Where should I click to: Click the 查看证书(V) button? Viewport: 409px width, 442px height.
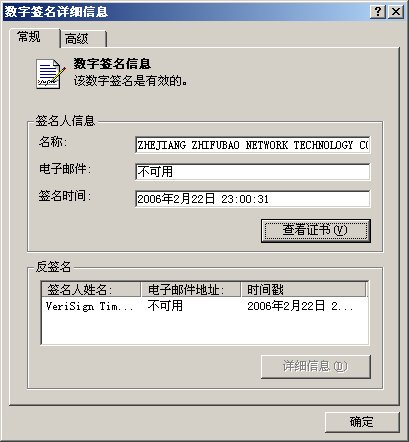pyautogui.click(x=316, y=230)
